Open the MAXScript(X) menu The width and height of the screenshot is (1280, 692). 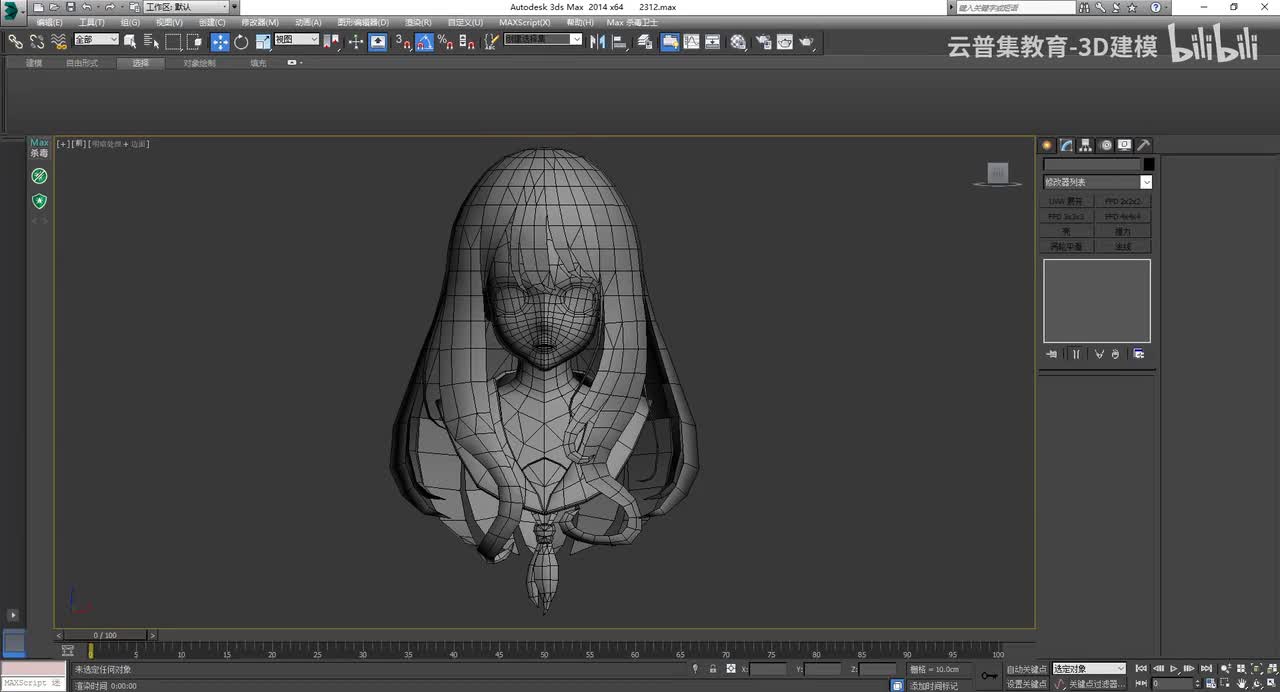tap(524, 22)
